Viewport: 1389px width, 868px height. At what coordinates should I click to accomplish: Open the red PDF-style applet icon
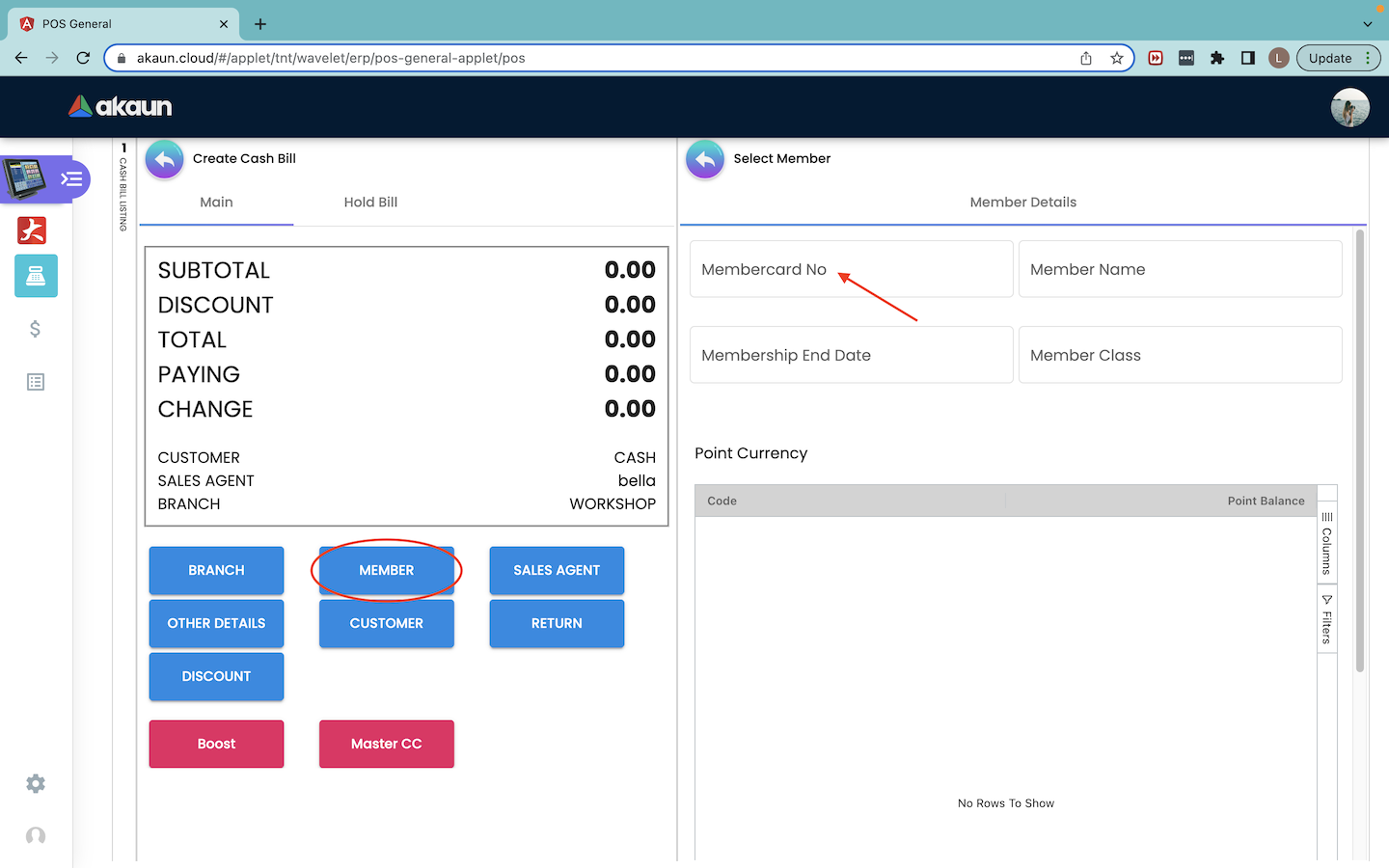click(32, 231)
